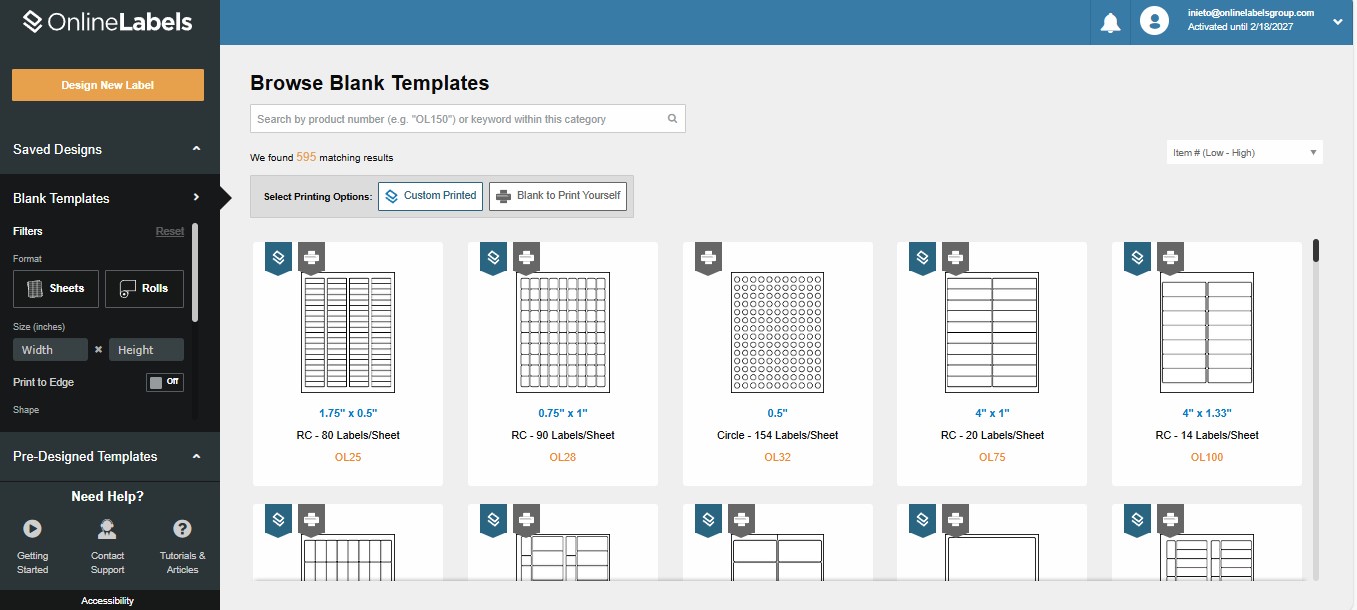
Task: Open Blank Templates menu item
Action: pyautogui.click(x=61, y=198)
